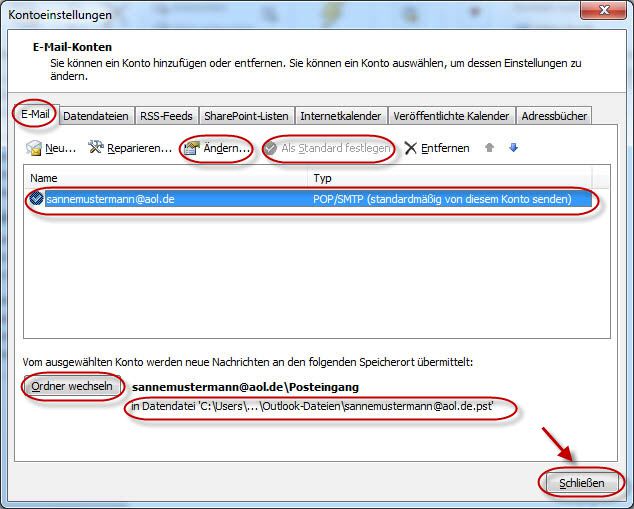Move account up with the arrow icon

click(489, 148)
